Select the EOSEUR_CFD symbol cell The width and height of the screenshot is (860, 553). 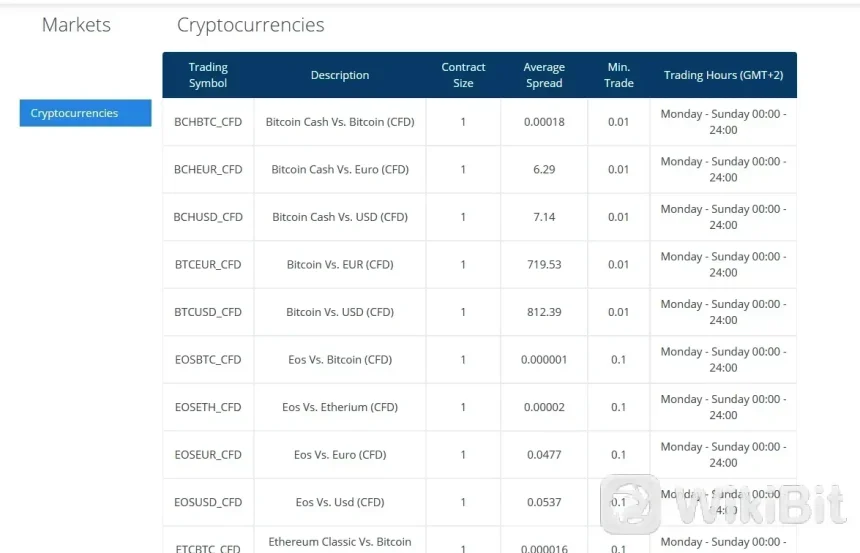[x=208, y=455]
